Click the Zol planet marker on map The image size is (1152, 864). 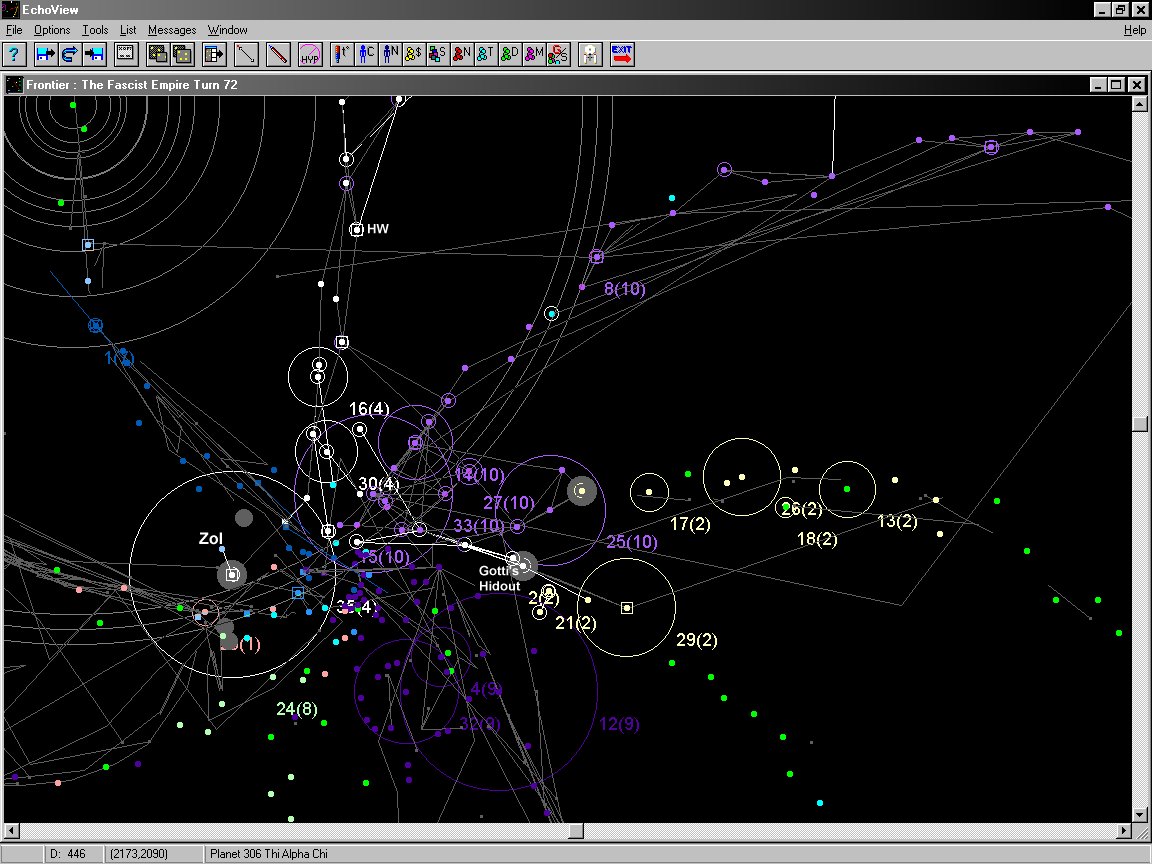coord(232,575)
